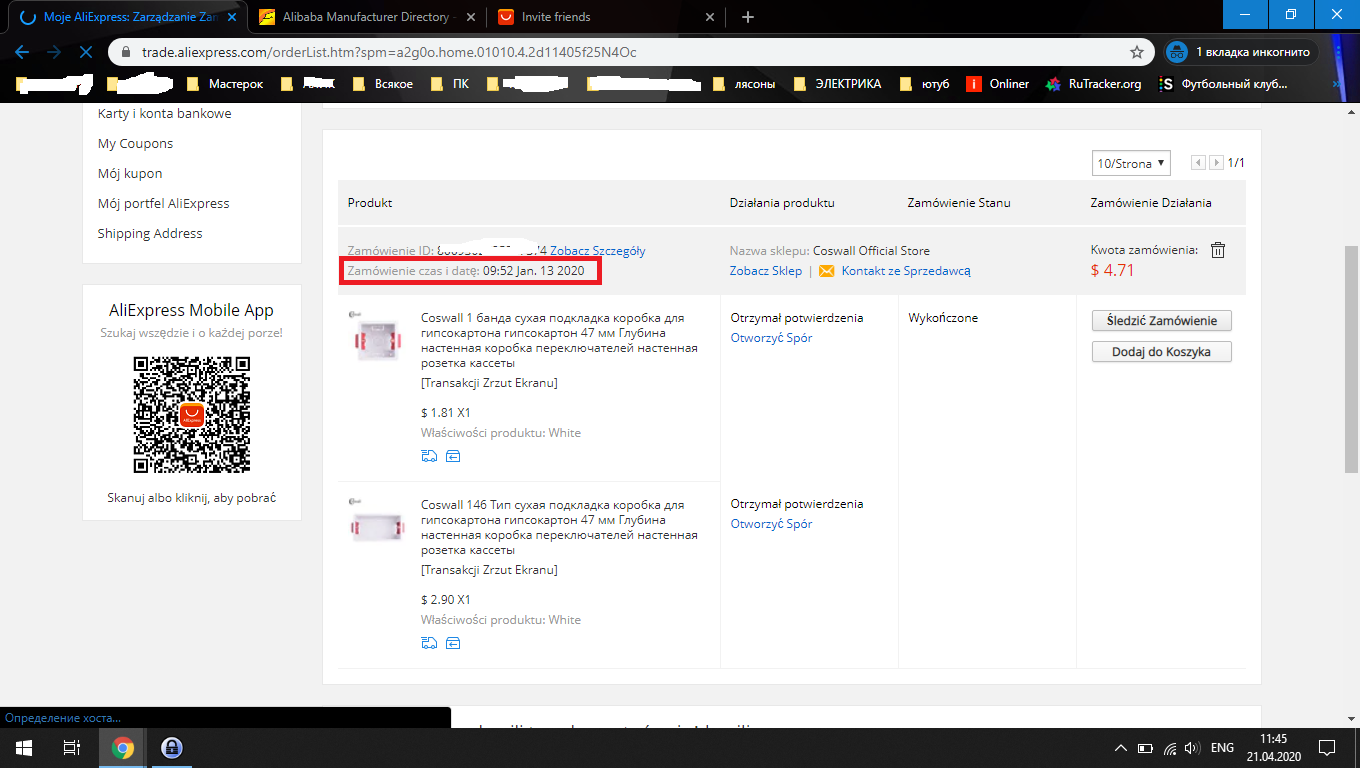1360x768 pixels.
Task: Open the Coswall 146 Тип product title
Action: (559, 527)
